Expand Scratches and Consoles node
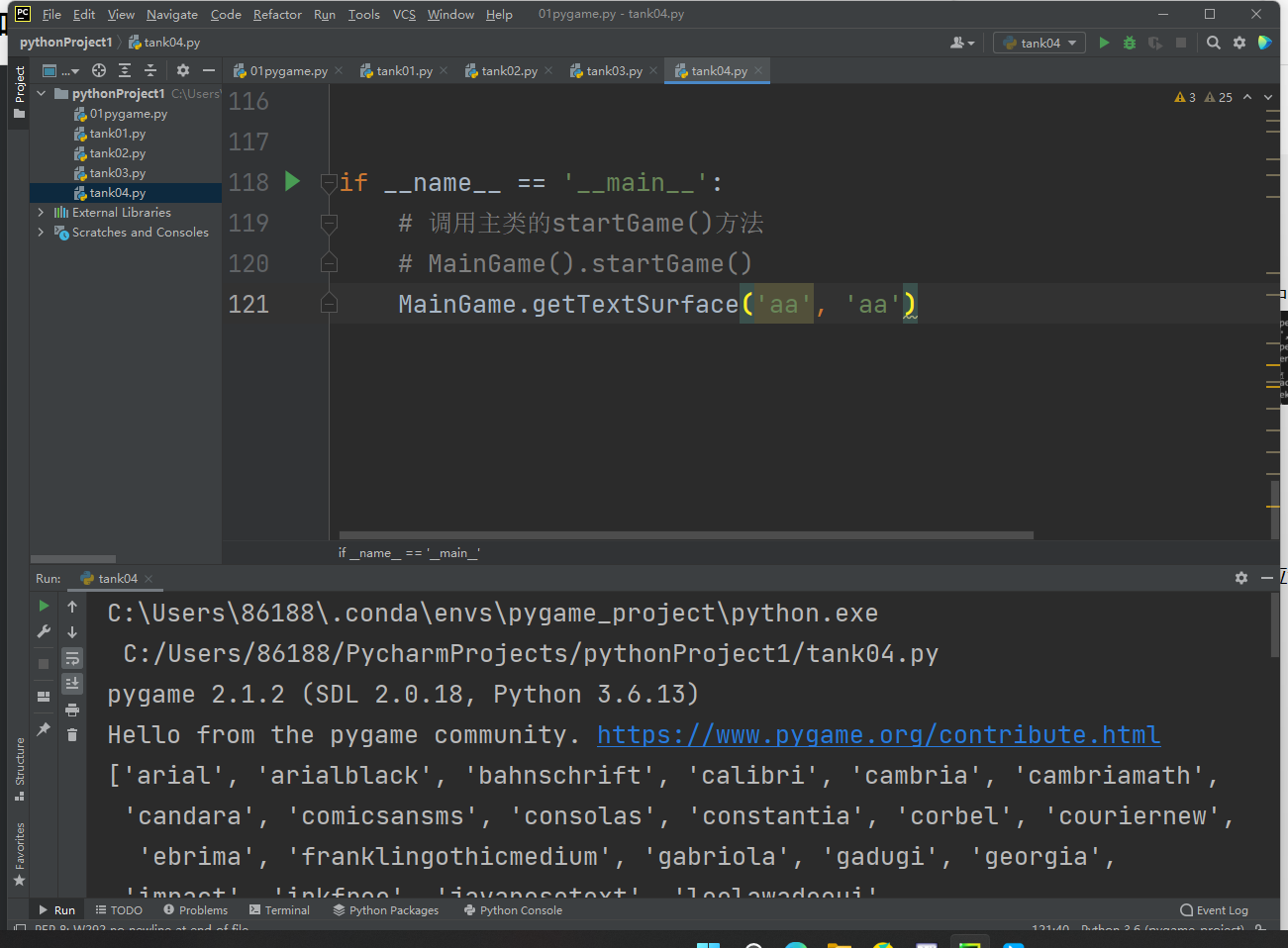1288x948 pixels. (42, 232)
